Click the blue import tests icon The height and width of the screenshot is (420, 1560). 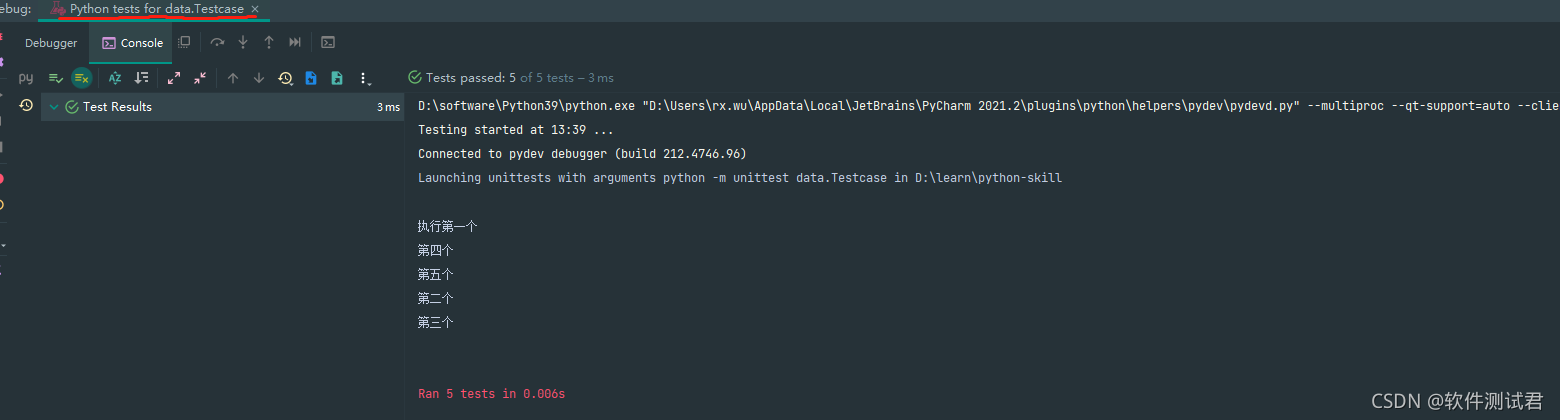(311, 78)
